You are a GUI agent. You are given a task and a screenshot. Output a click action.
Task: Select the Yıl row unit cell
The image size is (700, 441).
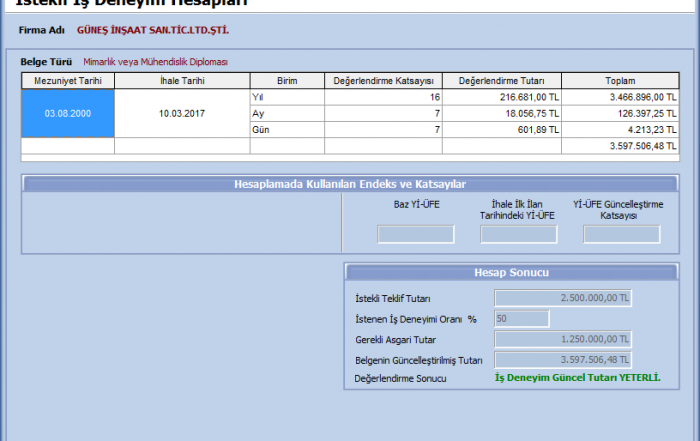pyautogui.click(x=286, y=98)
